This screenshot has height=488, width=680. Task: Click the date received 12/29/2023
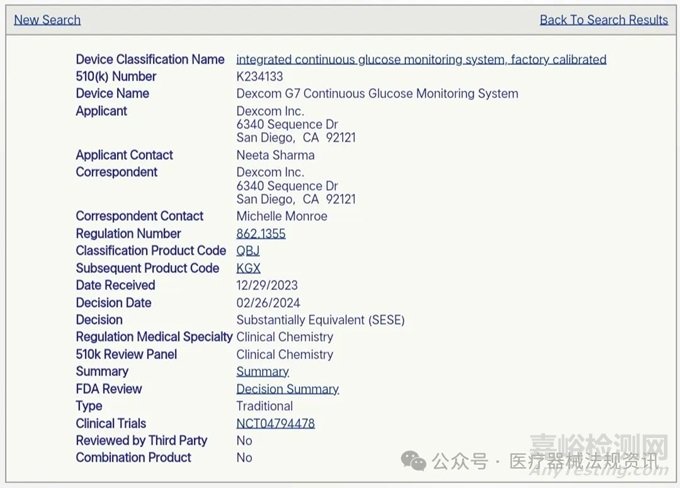click(x=268, y=286)
